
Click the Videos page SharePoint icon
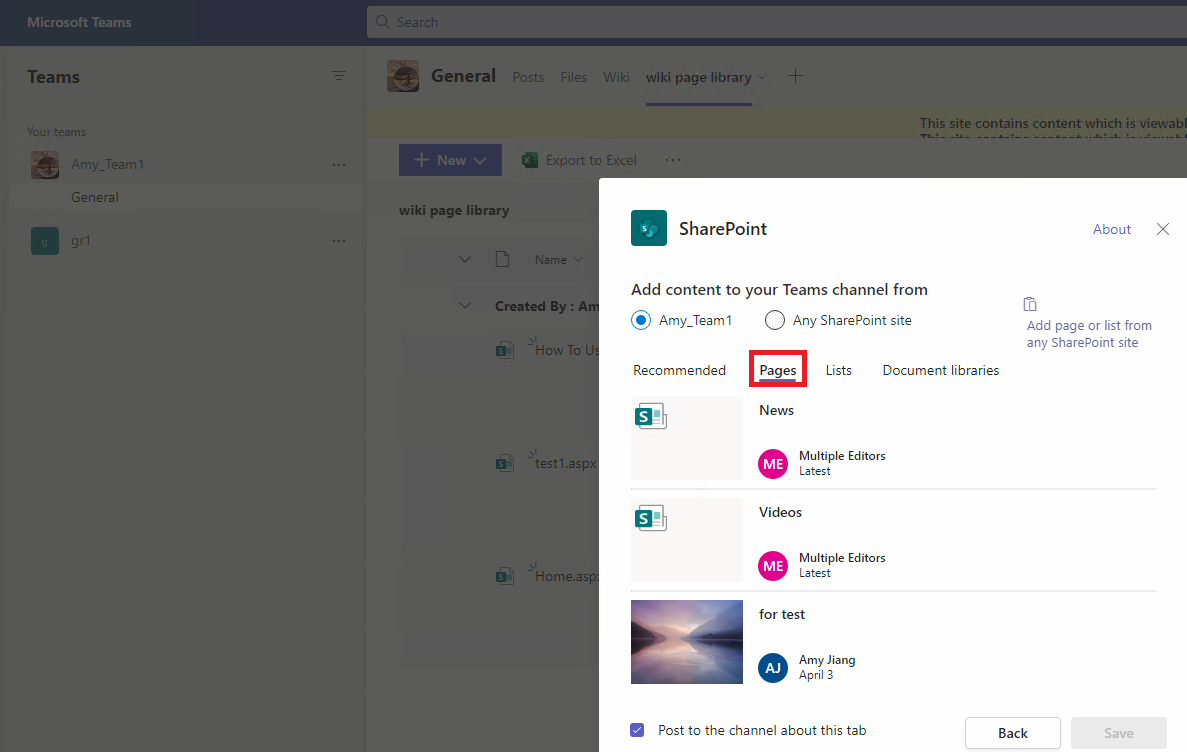coord(650,518)
